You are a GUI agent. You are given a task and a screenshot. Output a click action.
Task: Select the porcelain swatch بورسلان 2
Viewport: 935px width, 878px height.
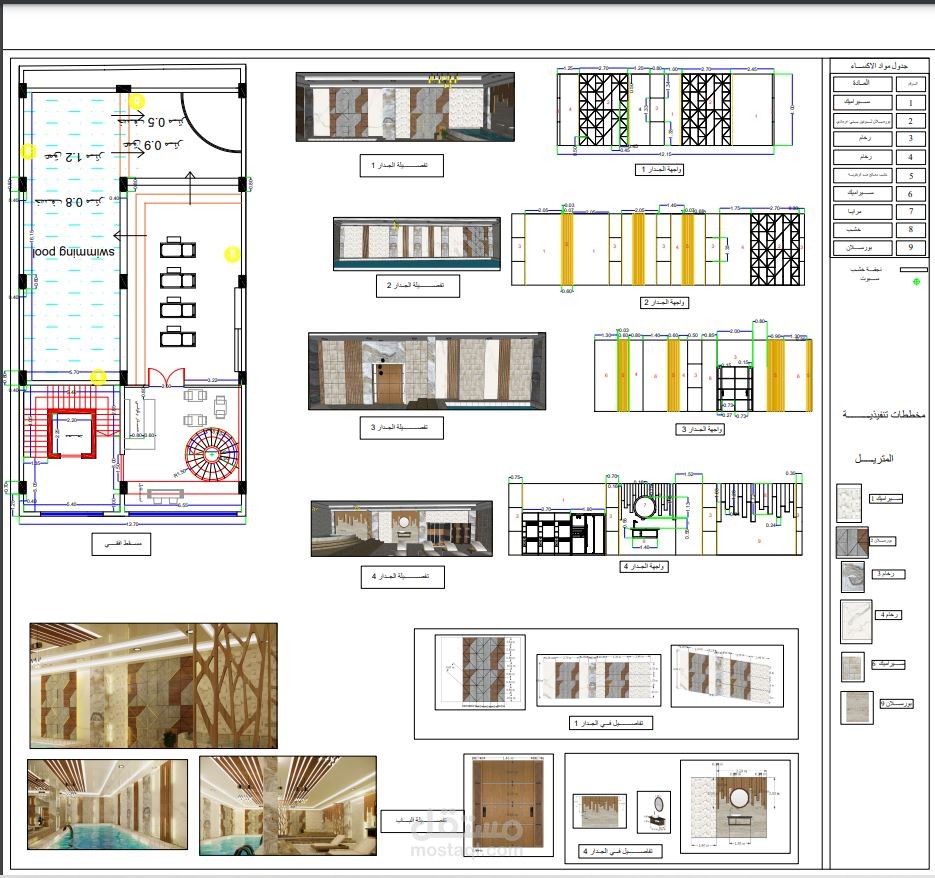pyautogui.click(x=852, y=542)
